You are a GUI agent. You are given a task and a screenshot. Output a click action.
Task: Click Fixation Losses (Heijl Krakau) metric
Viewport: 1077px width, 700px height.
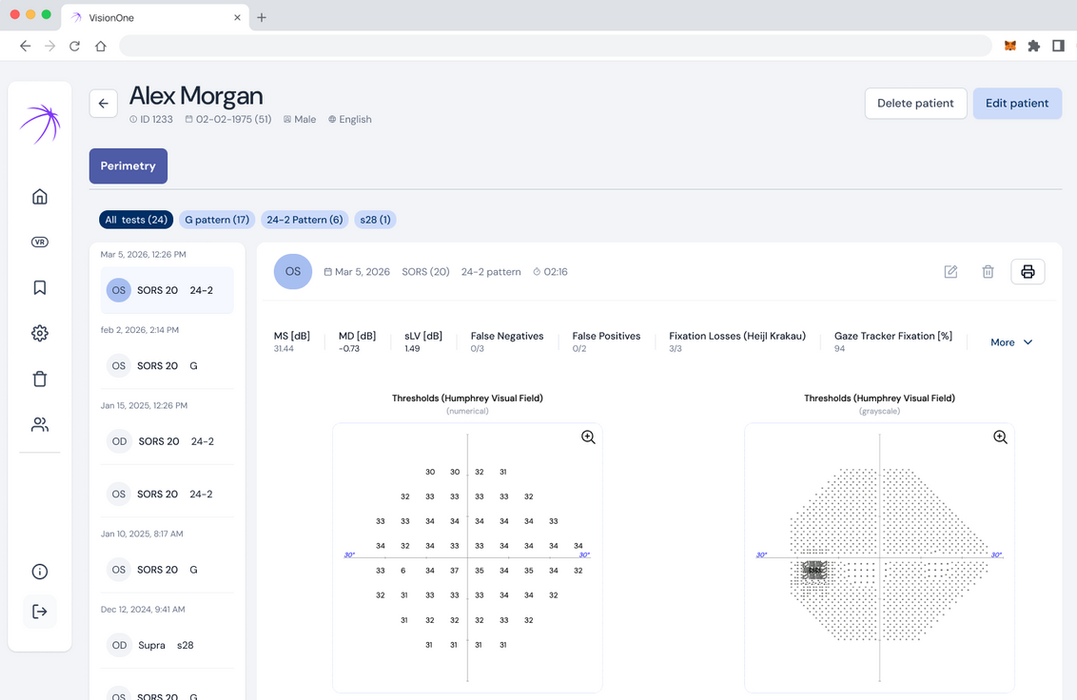737,341
